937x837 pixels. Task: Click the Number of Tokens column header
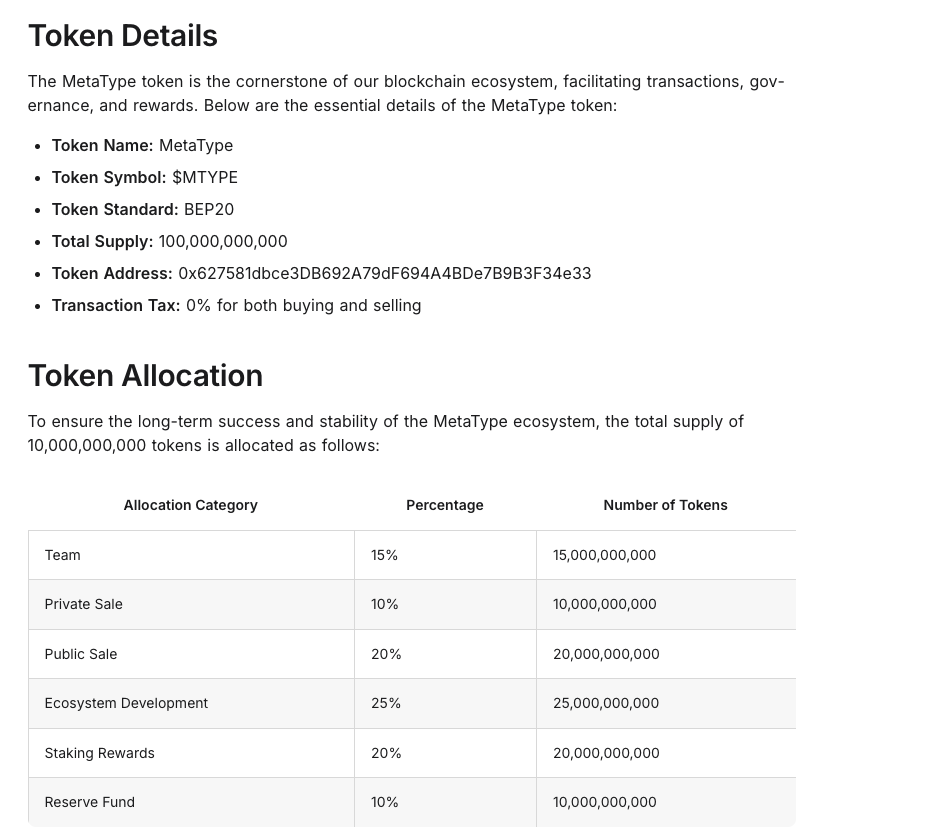point(665,505)
